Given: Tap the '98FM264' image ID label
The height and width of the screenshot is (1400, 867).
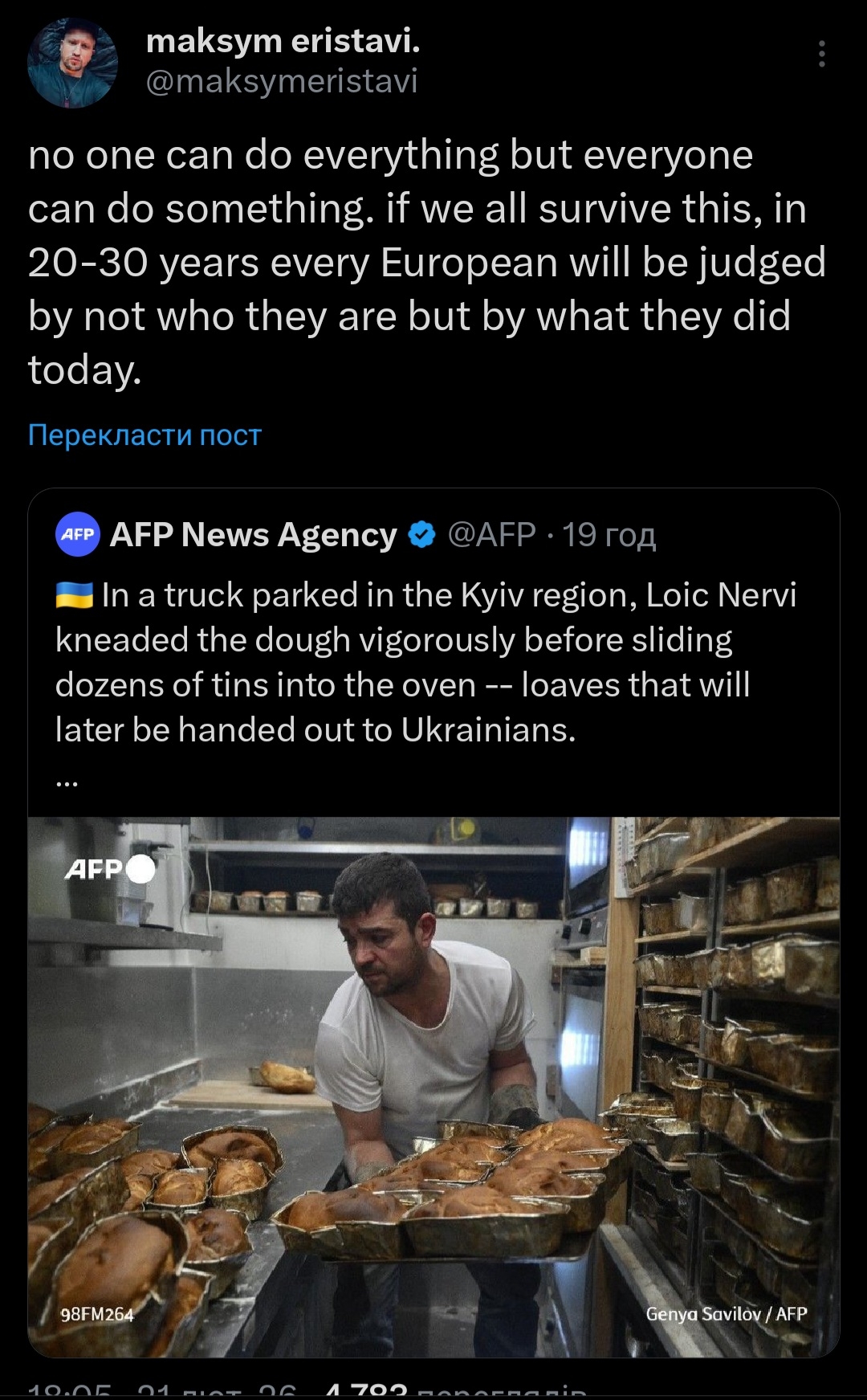Looking at the screenshot, I should click(97, 1314).
